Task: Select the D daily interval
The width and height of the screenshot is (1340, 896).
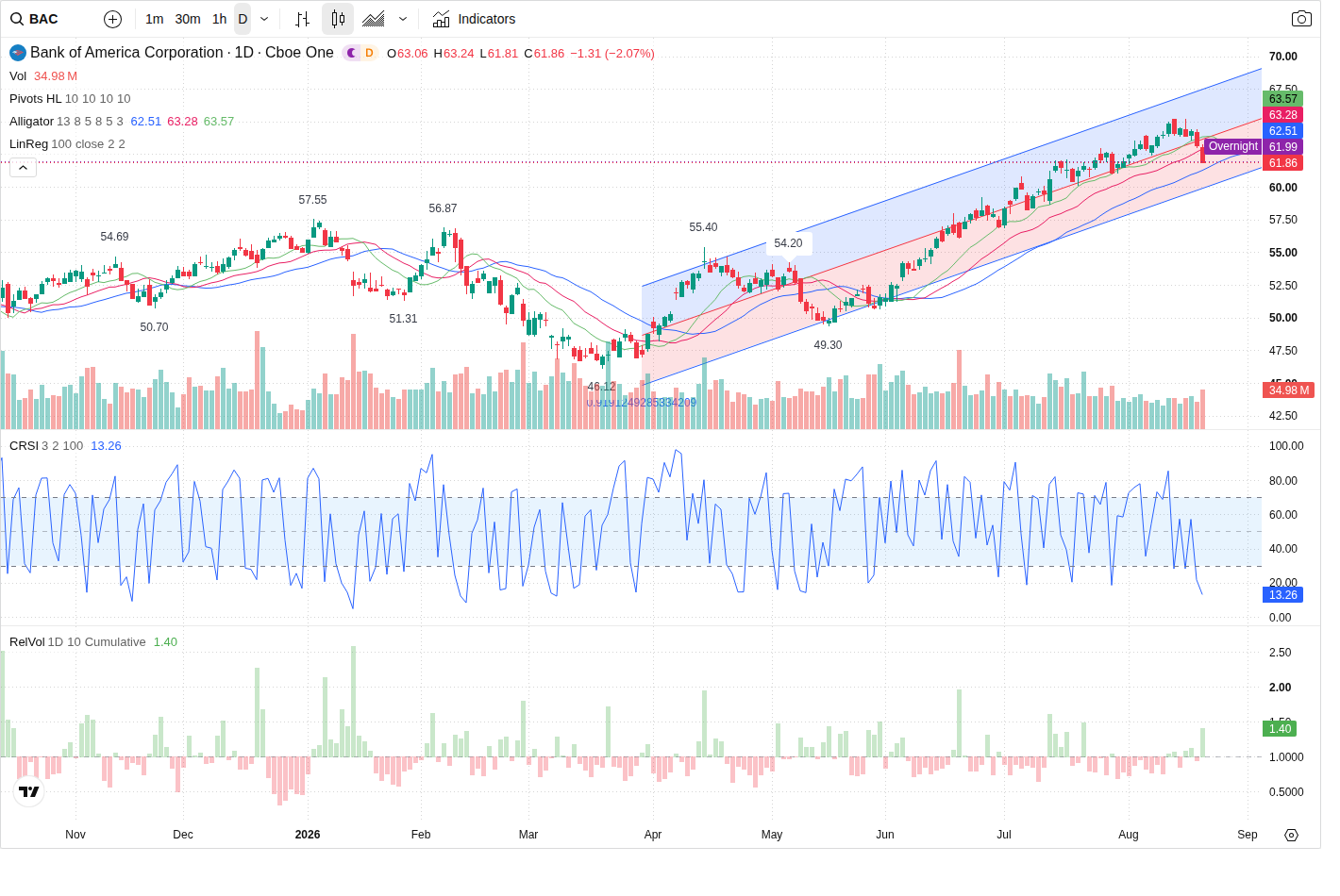Action: click(x=243, y=19)
